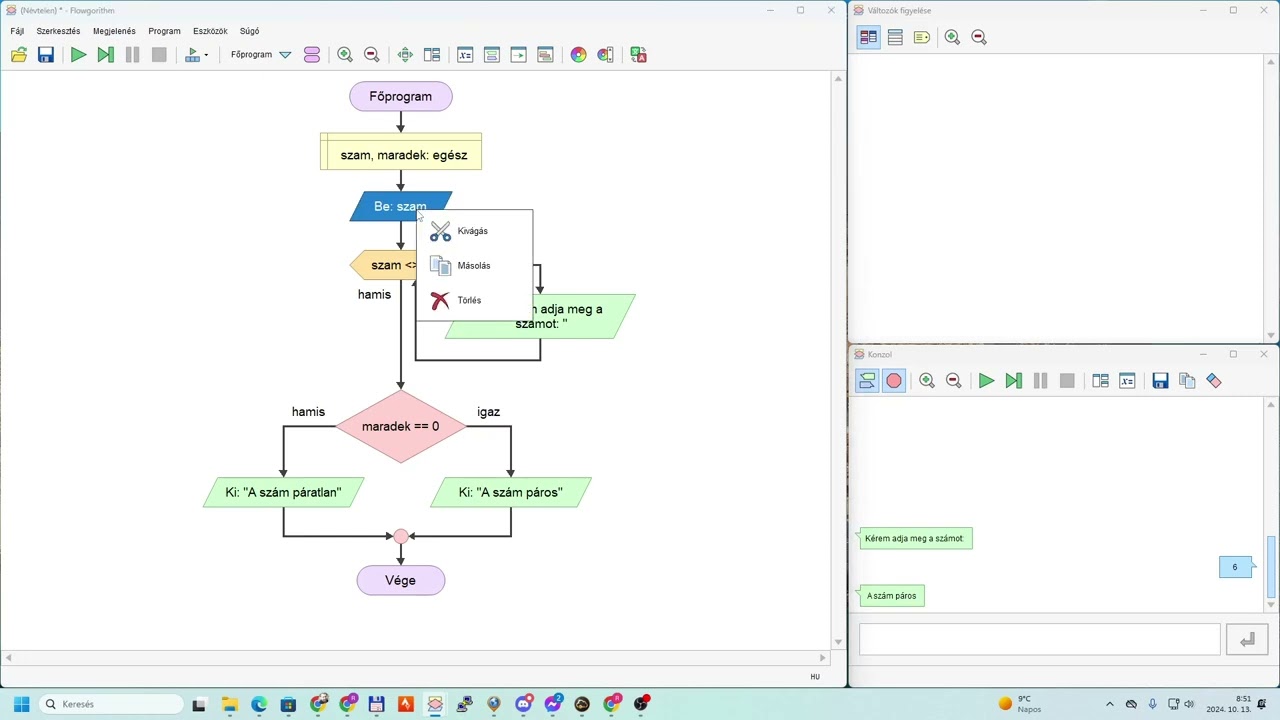The width and height of the screenshot is (1280, 720).
Task: Zoom in within the variable watch window
Action: [x=952, y=37]
